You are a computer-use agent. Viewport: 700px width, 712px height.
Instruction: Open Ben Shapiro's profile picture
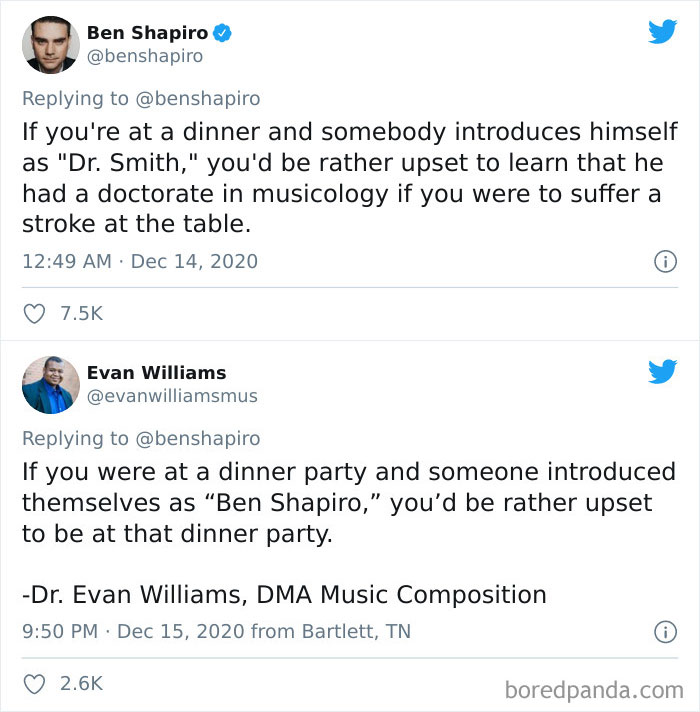(x=51, y=44)
